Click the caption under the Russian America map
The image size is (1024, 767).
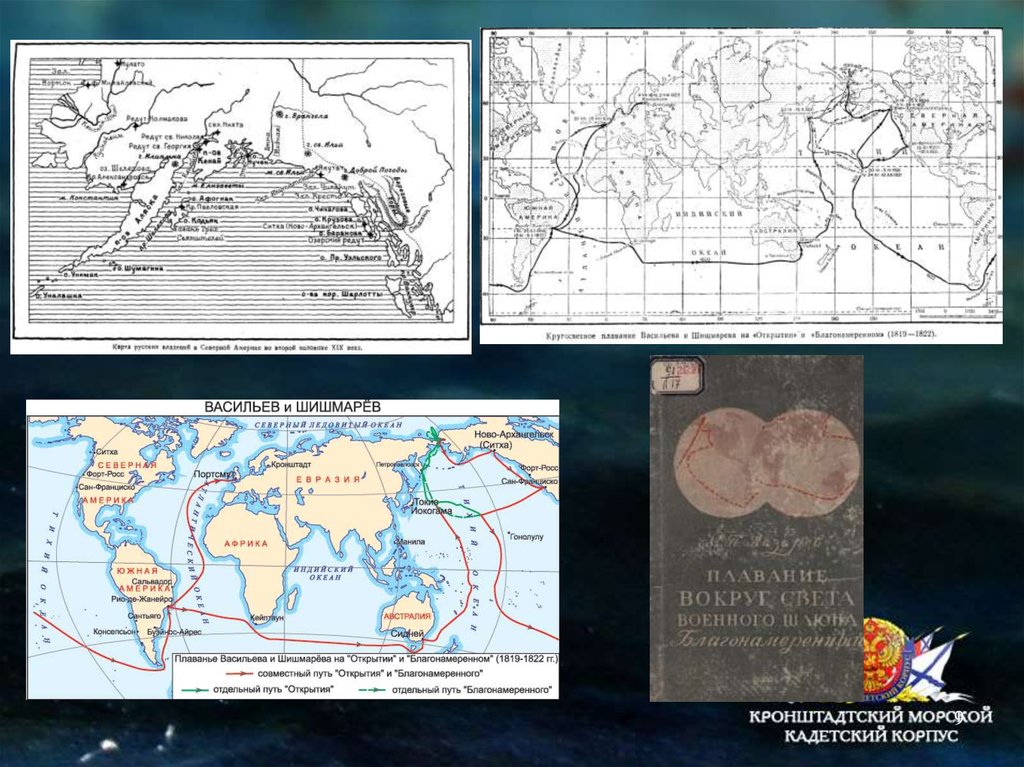coord(240,345)
